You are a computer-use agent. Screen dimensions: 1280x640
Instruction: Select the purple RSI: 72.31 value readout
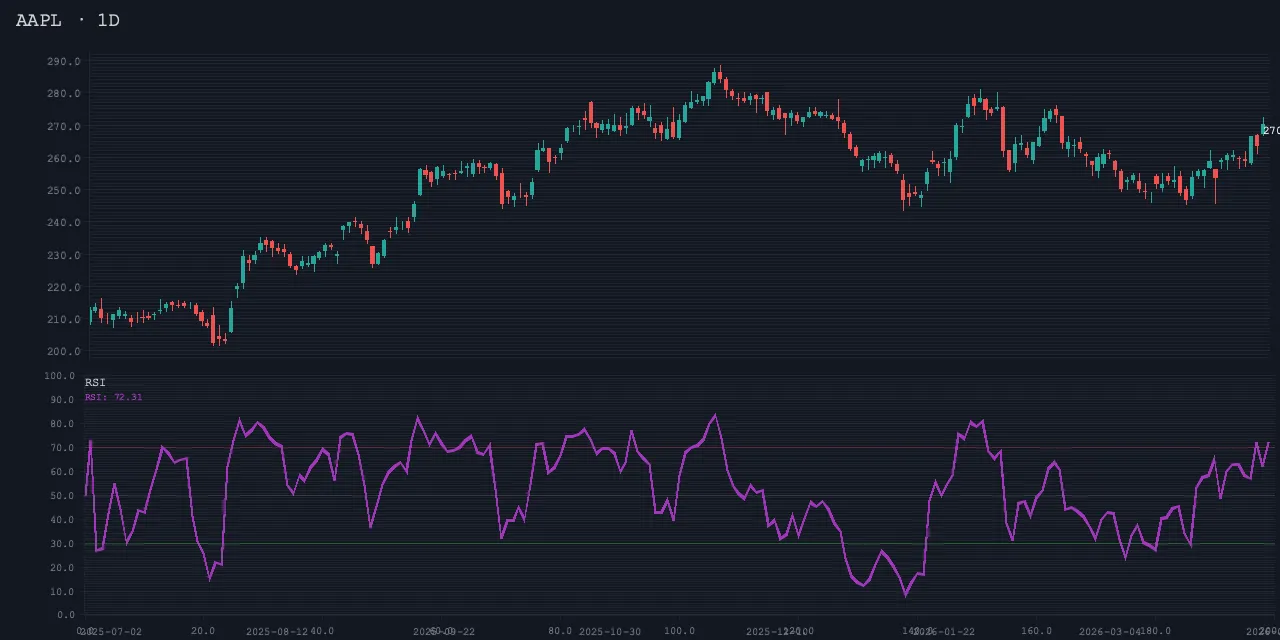click(x=113, y=397)
